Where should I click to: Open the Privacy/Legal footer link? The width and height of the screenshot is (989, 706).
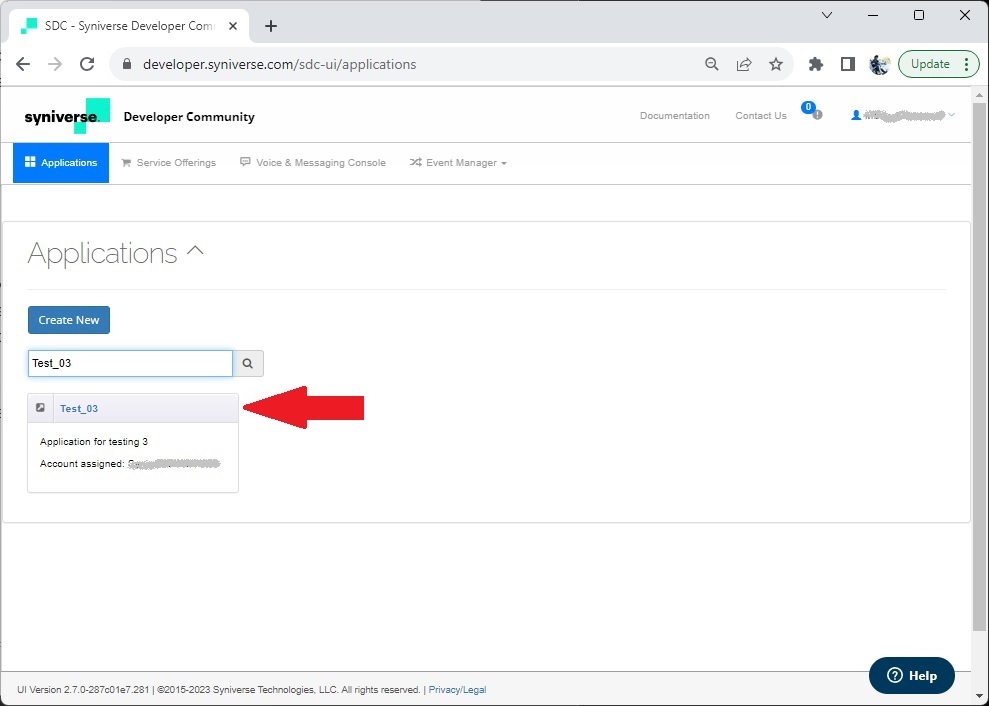point(457,690)
